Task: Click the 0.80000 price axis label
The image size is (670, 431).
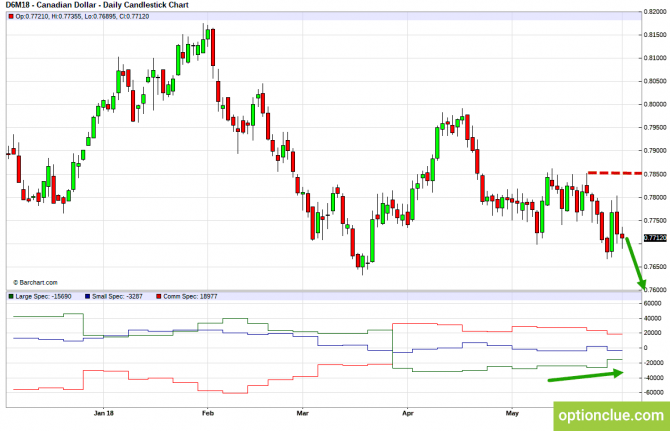Action: (655, 104)
